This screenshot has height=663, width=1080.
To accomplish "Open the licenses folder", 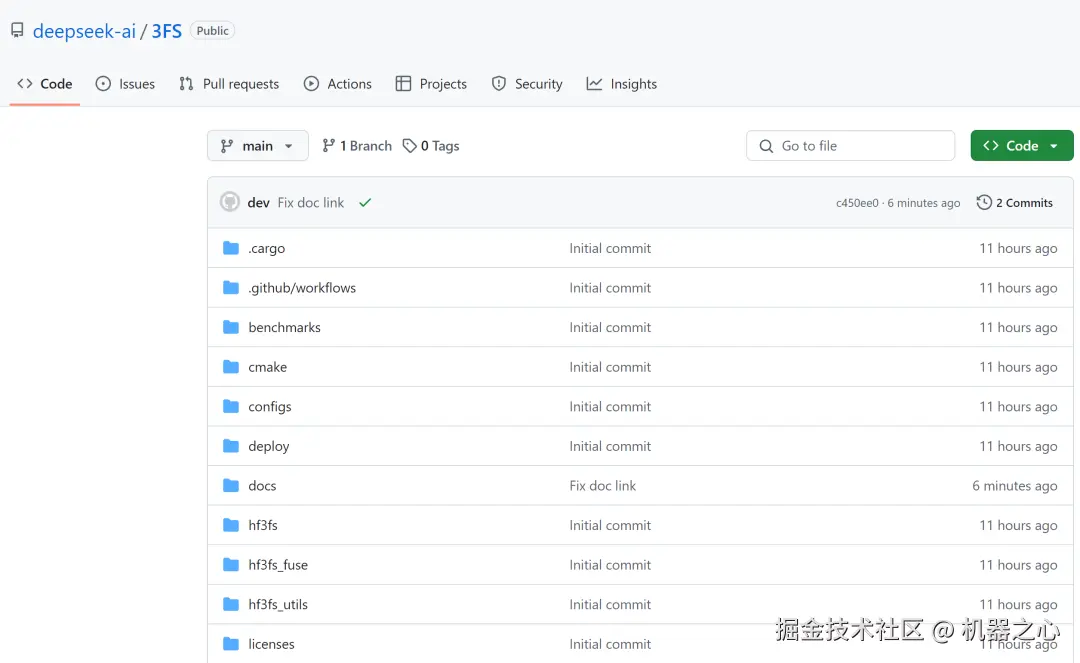I will pos(271,644).
